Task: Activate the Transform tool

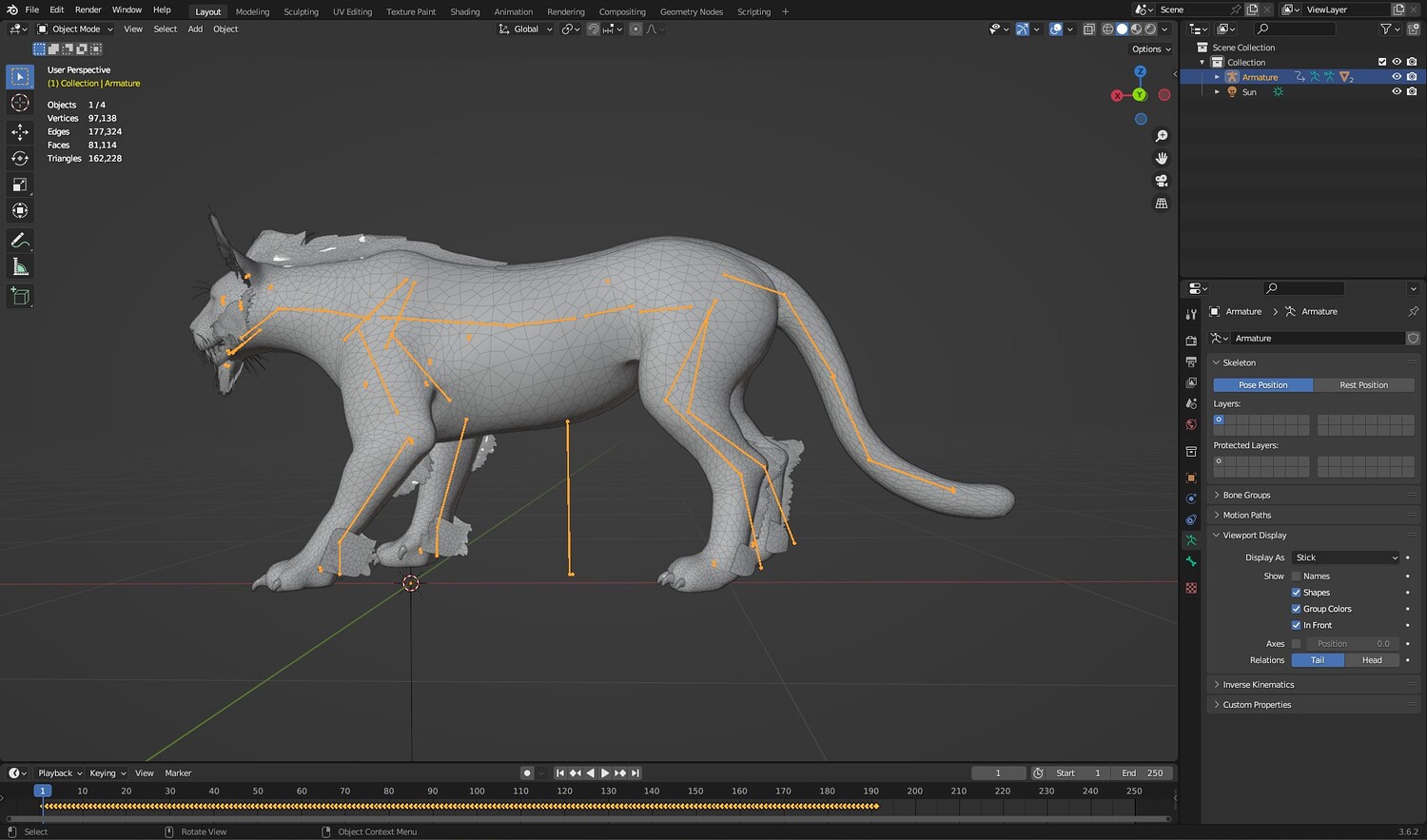Action: (20, 211)
